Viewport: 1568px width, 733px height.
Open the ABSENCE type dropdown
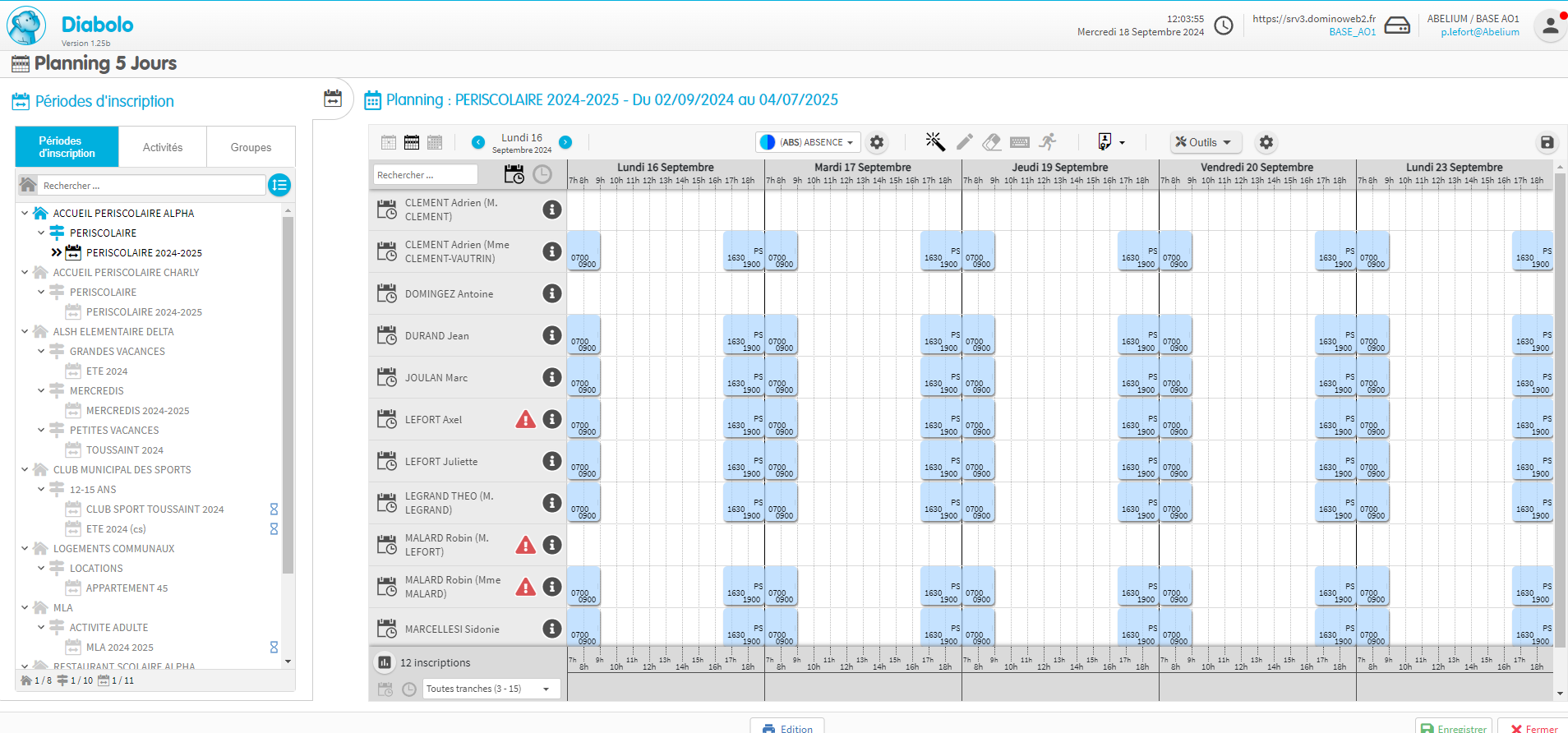[809, 142]
